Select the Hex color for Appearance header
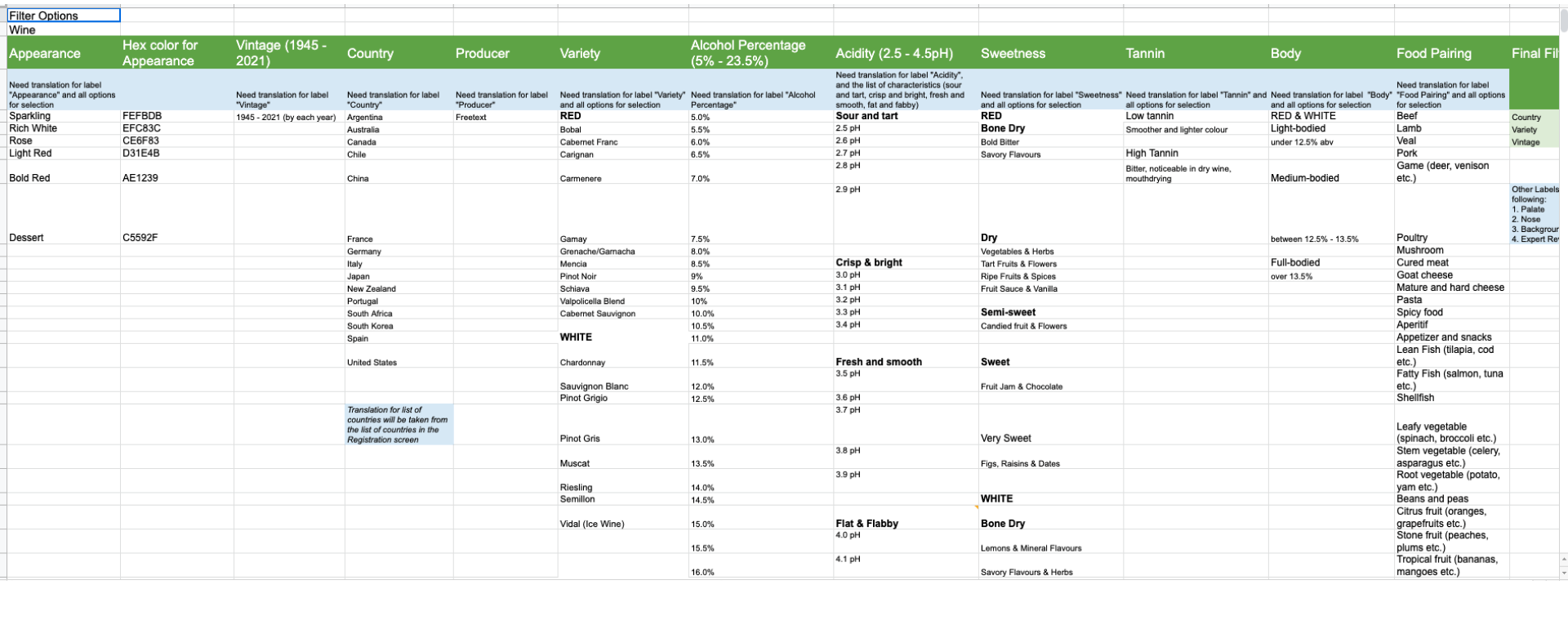Screen dimensions: 1568x625 tap(160, 53)
